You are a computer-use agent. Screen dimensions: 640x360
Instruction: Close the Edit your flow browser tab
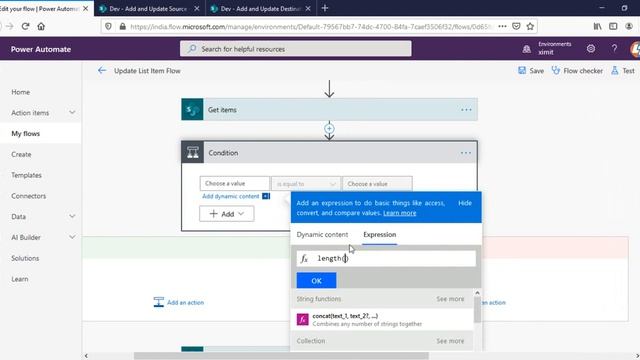point(85,8)
